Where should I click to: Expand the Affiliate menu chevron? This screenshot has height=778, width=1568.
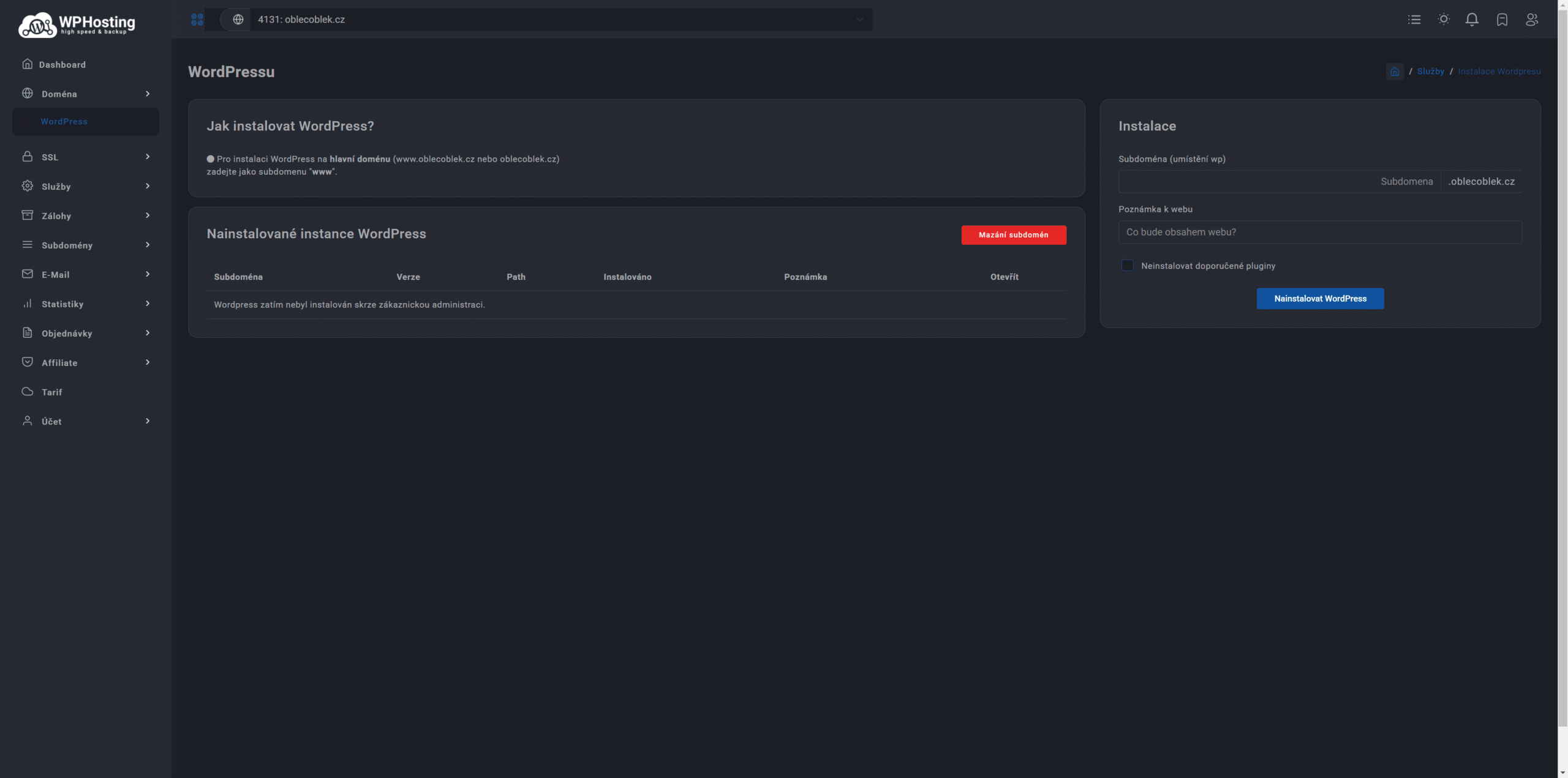pos(148,362)
